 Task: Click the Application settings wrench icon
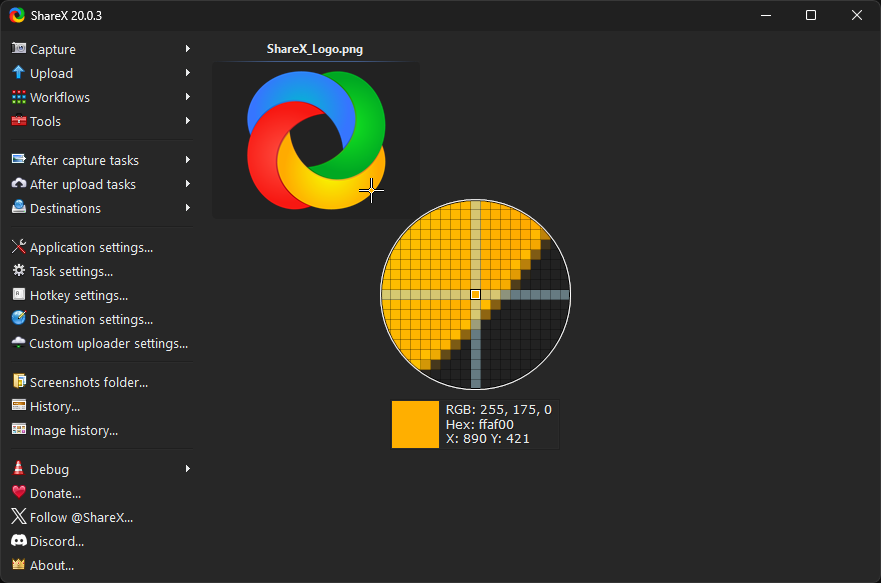click(19, 247)
